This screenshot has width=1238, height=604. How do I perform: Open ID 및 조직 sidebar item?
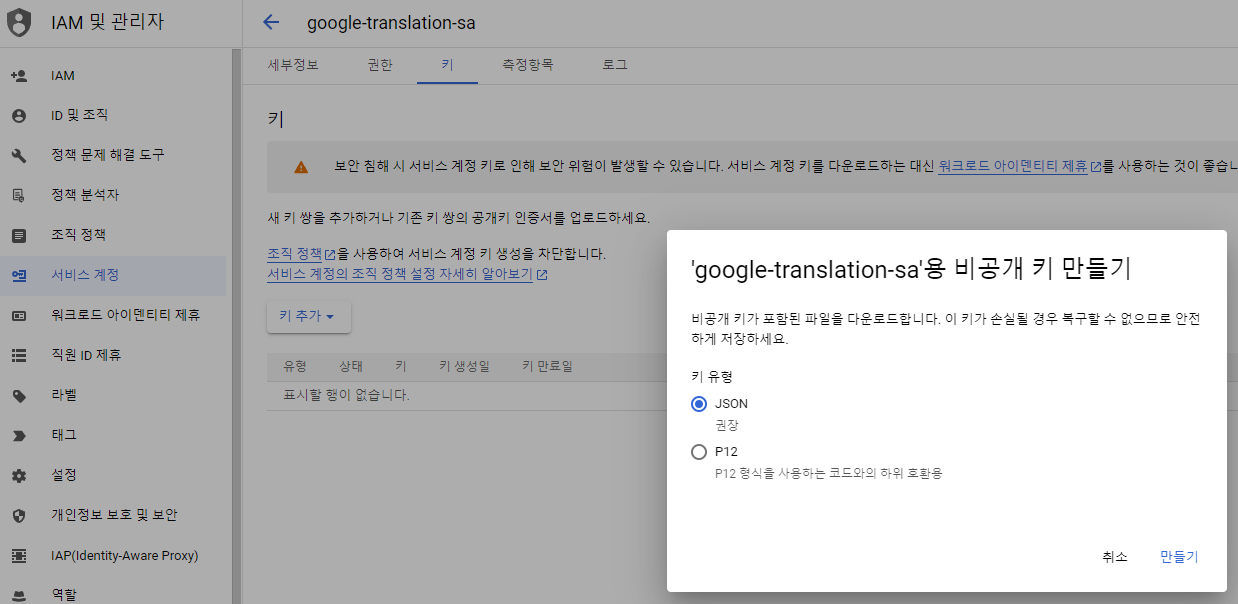point(113,115)
